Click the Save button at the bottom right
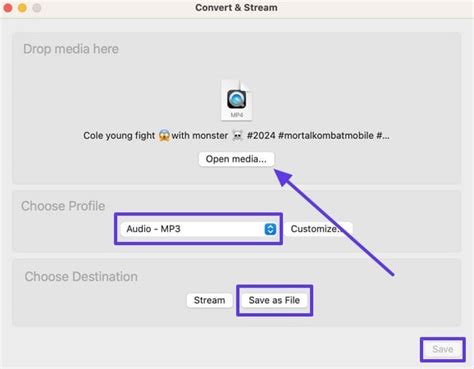 coord(442,349)
